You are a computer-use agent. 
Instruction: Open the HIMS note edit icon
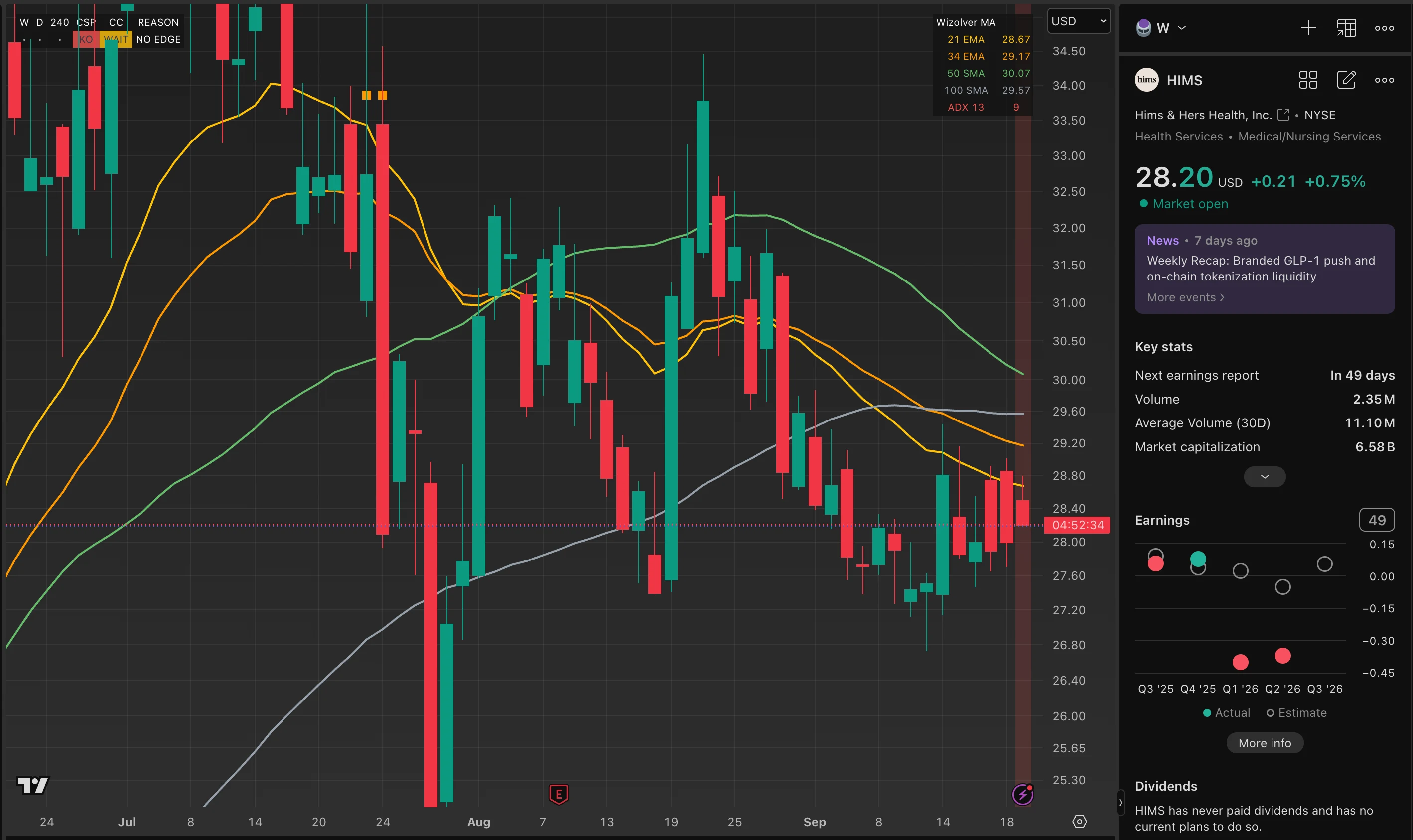[x=1346, y=80]
